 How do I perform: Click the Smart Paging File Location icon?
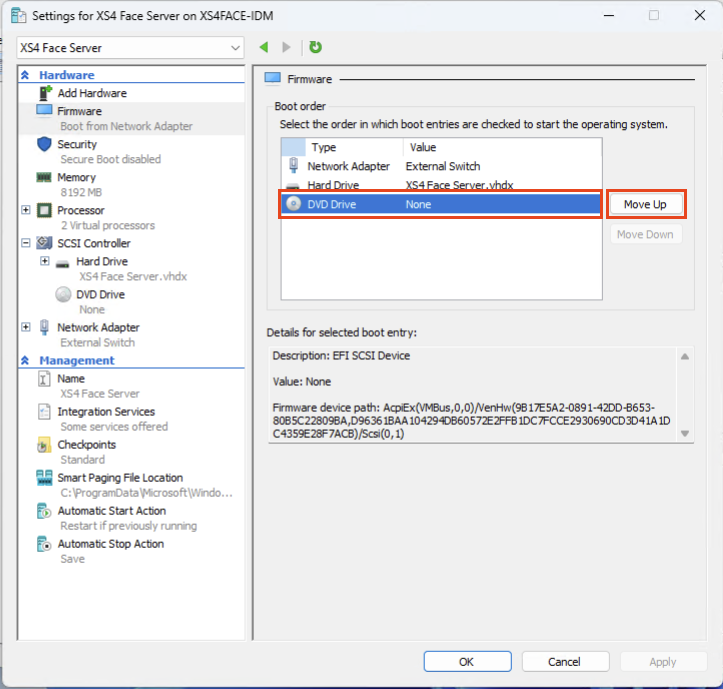[x=44, y=478]
